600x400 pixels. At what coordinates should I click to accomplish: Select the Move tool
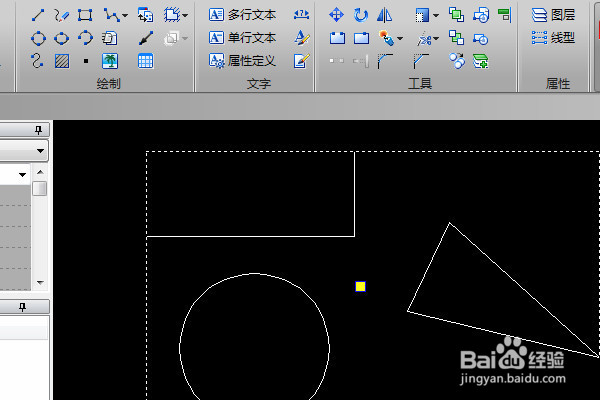(336, 15)
